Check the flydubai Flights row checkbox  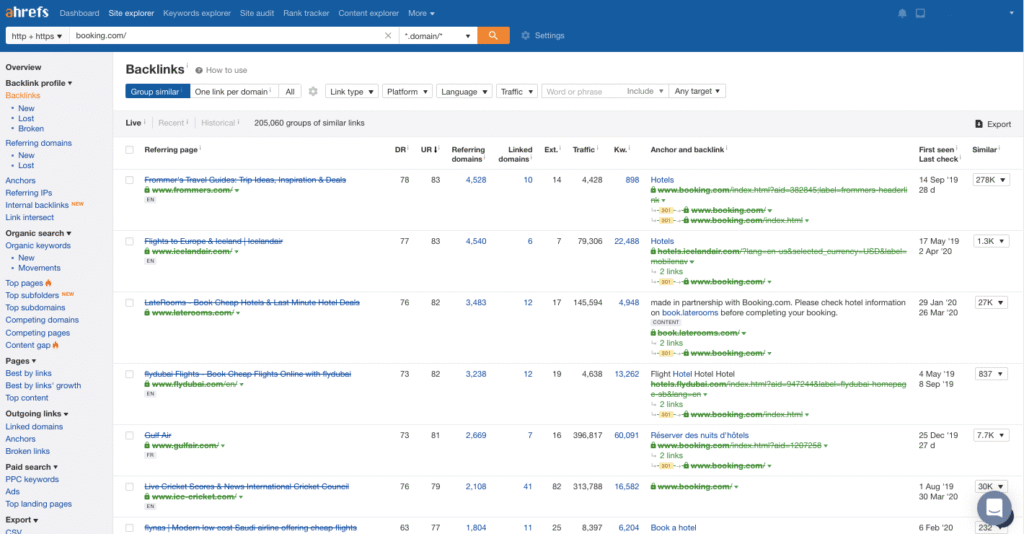click(x=129, y=375)
